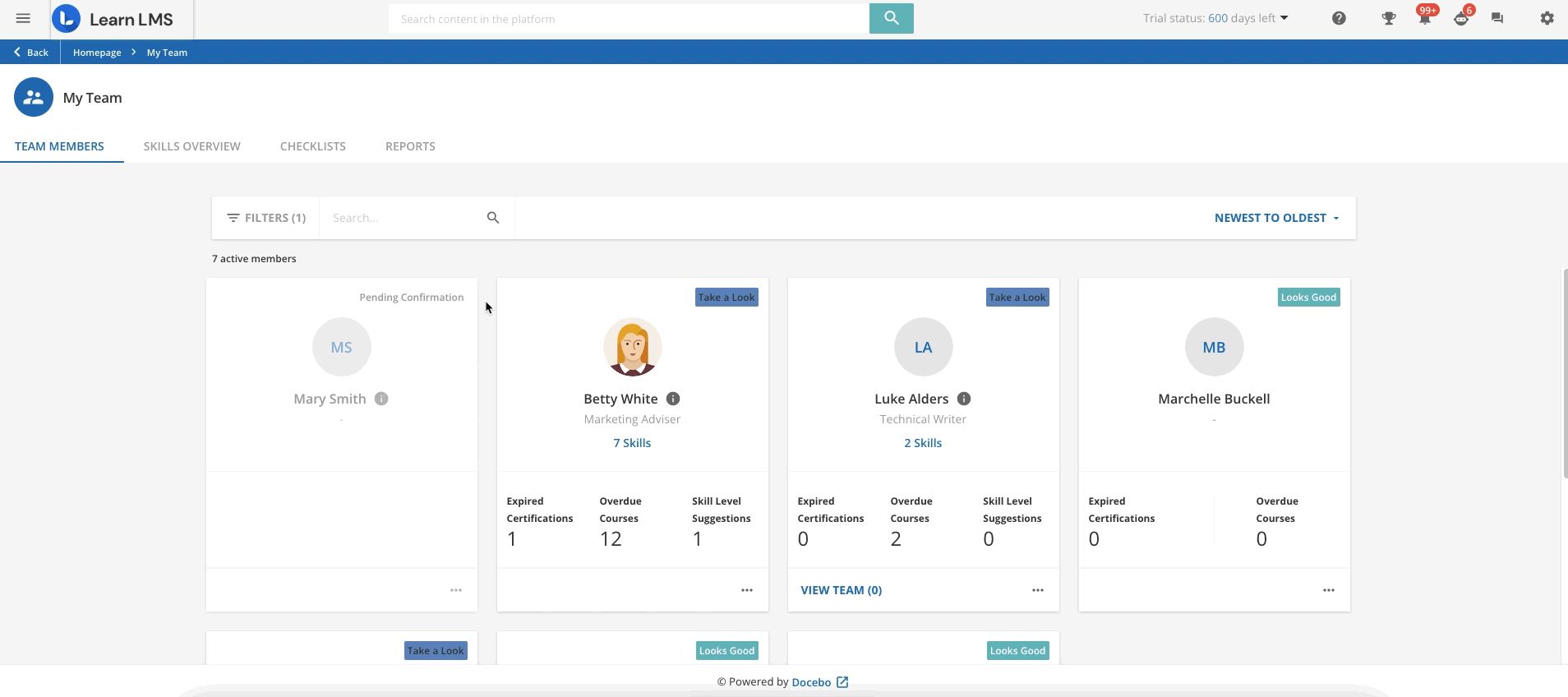Click info icon next to Betty White
The image size is (1568, 697).
pos(673,399)
